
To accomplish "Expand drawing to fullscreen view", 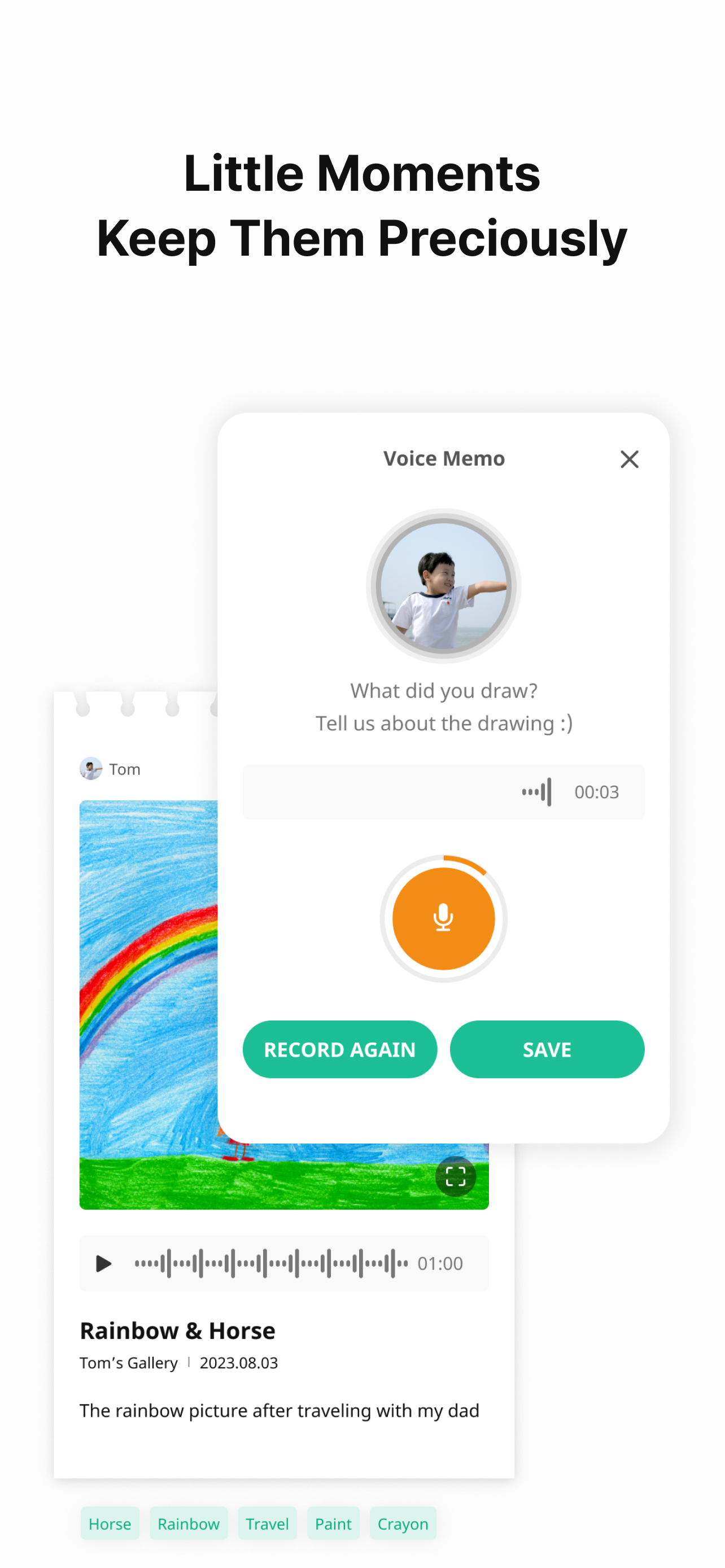I will [x=455, y=1176].
